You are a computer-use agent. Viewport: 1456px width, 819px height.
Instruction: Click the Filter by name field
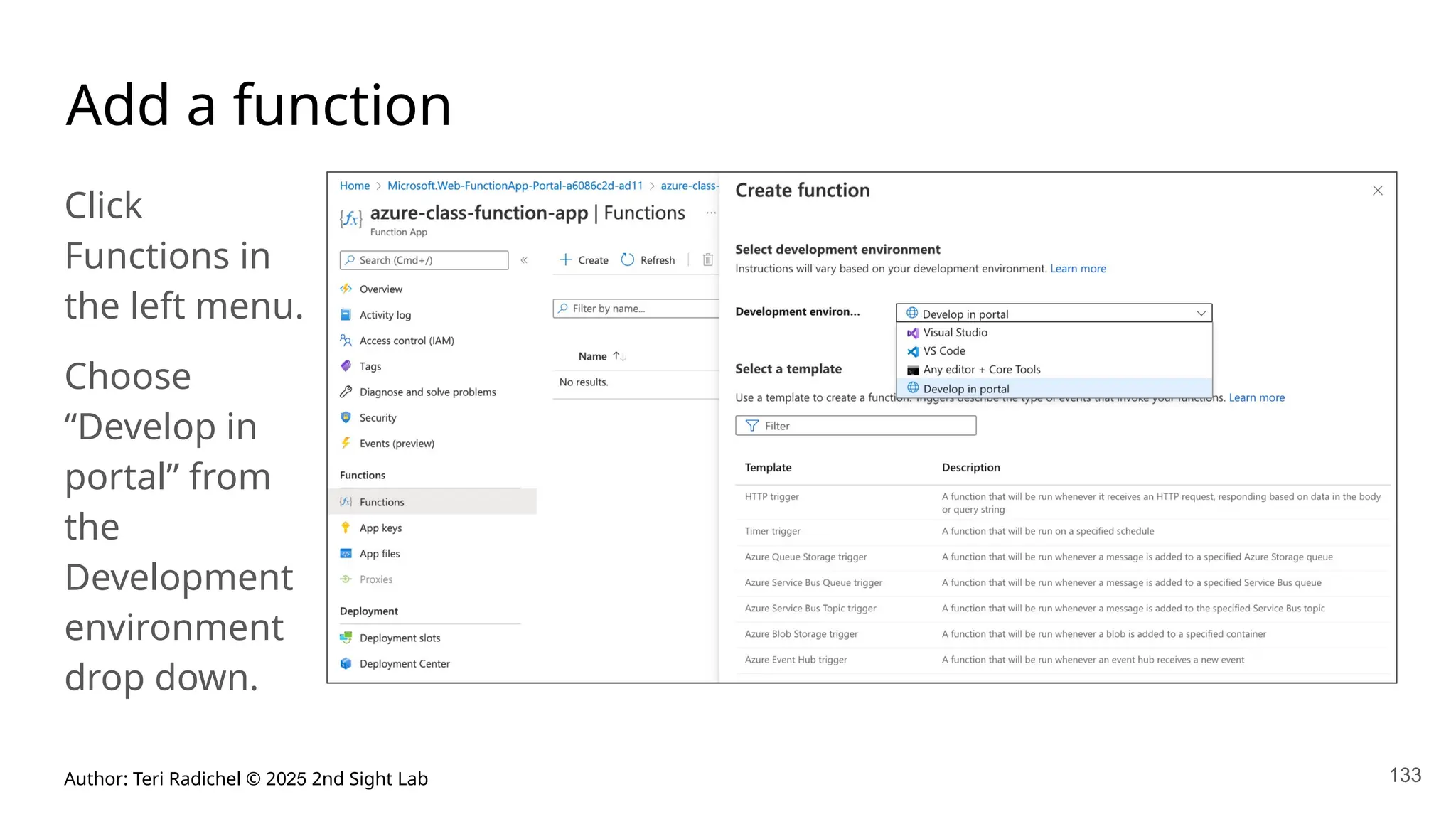[636, 309]
